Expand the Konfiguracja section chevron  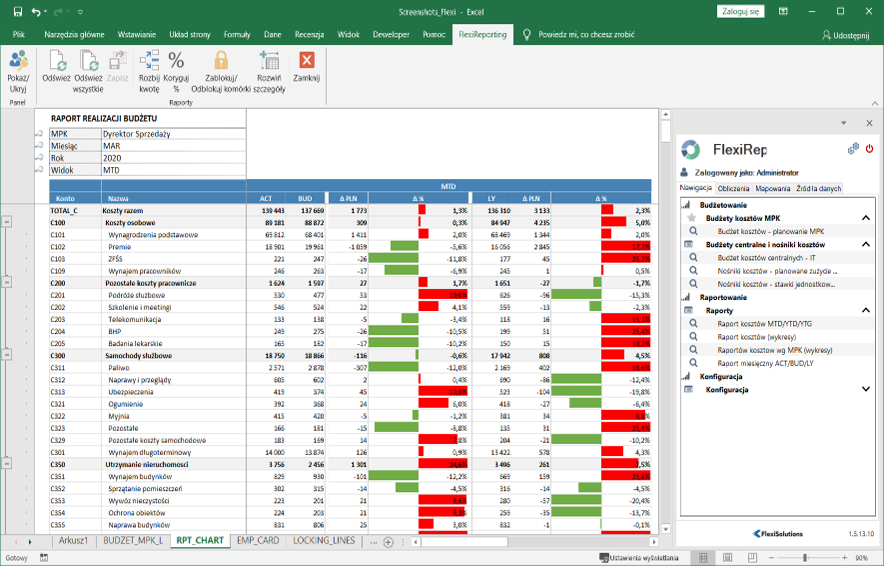tap(866, 390)
